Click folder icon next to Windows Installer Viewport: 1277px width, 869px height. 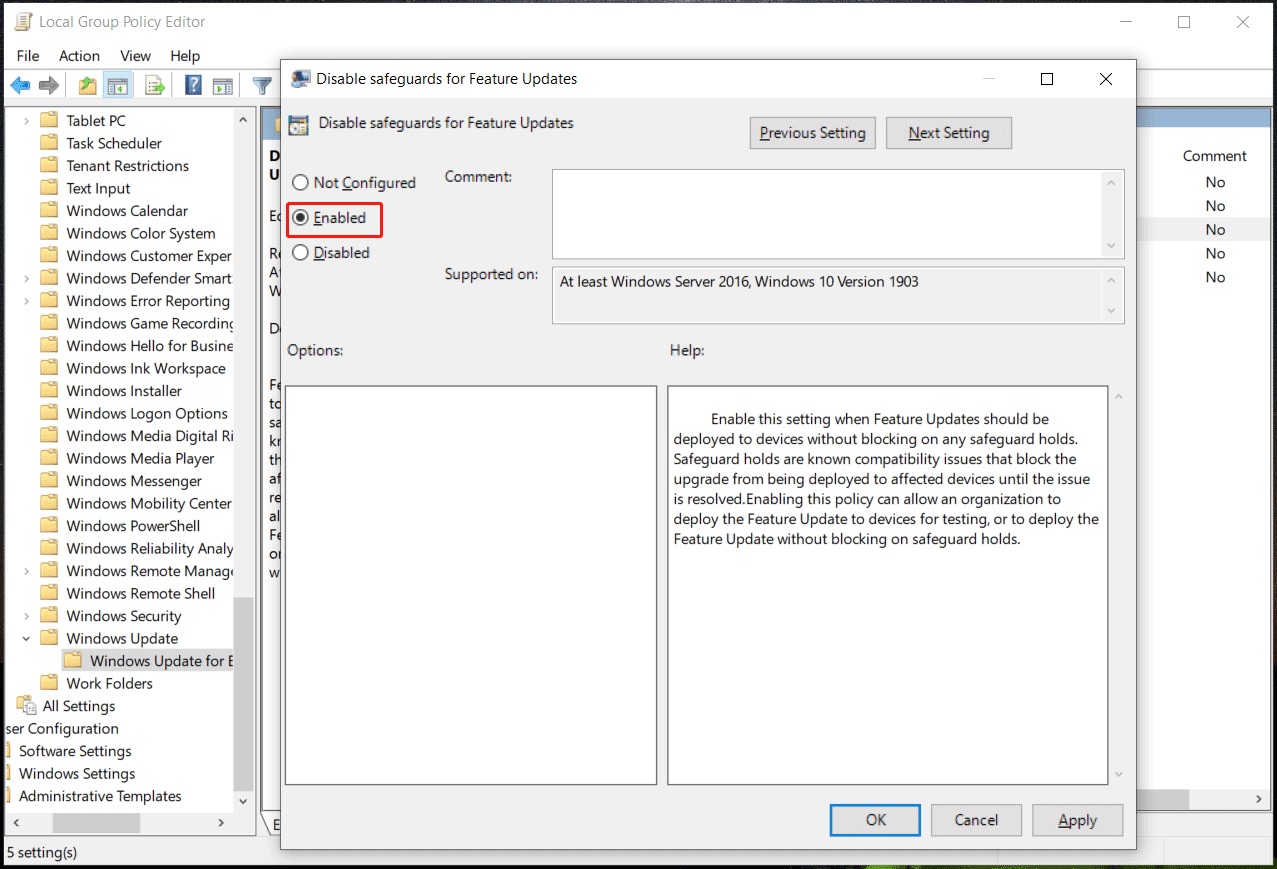[x=49, y=391]
